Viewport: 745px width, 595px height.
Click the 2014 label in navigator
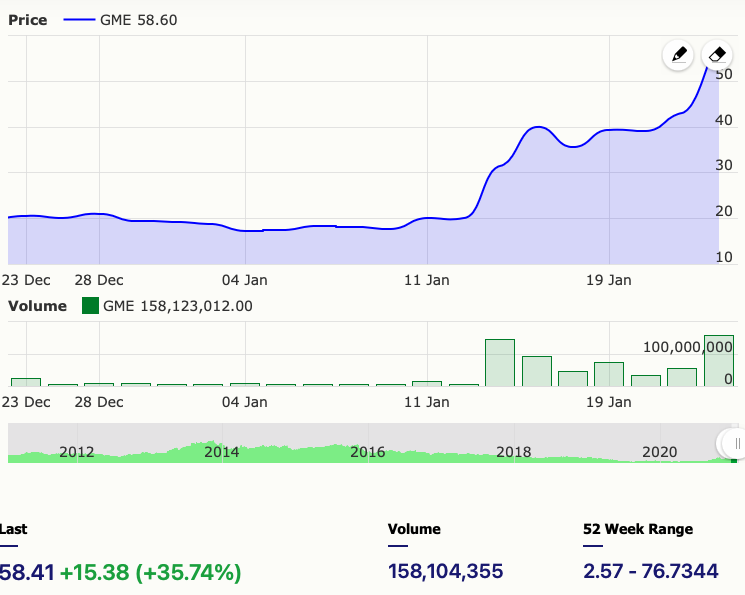[221, 451]
